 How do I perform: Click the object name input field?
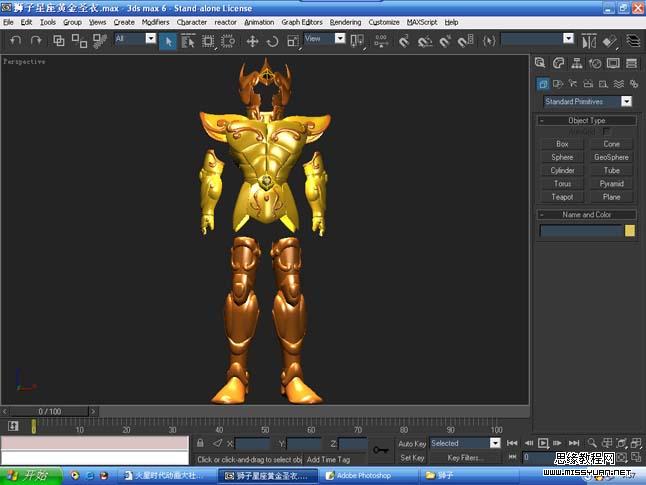tap(581, 230)
